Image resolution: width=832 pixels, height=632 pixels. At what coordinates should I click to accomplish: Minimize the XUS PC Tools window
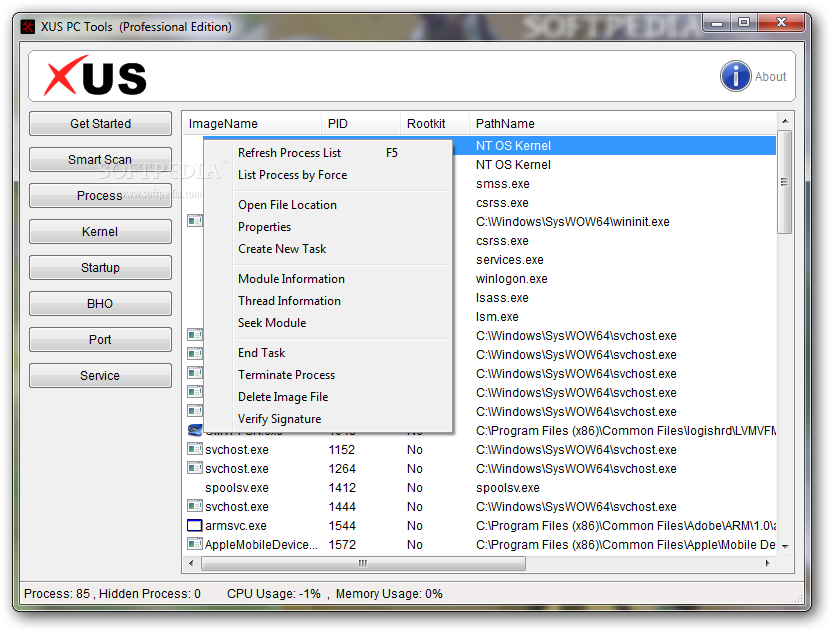pos(717,23)
